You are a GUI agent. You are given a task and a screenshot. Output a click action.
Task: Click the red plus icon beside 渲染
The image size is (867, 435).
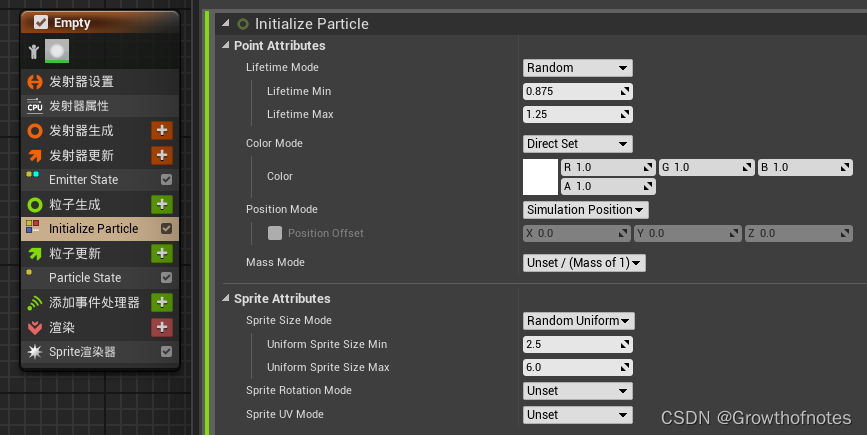click(162, 327)
